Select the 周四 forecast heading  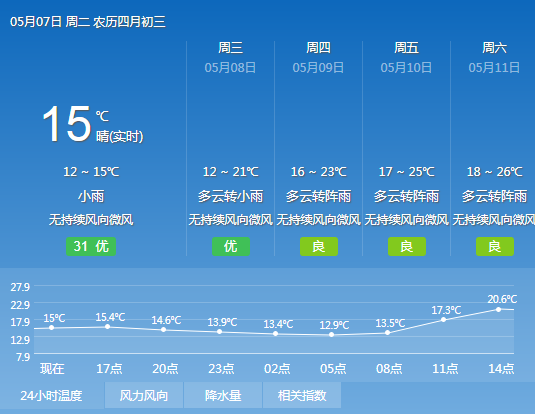[319, 47]
